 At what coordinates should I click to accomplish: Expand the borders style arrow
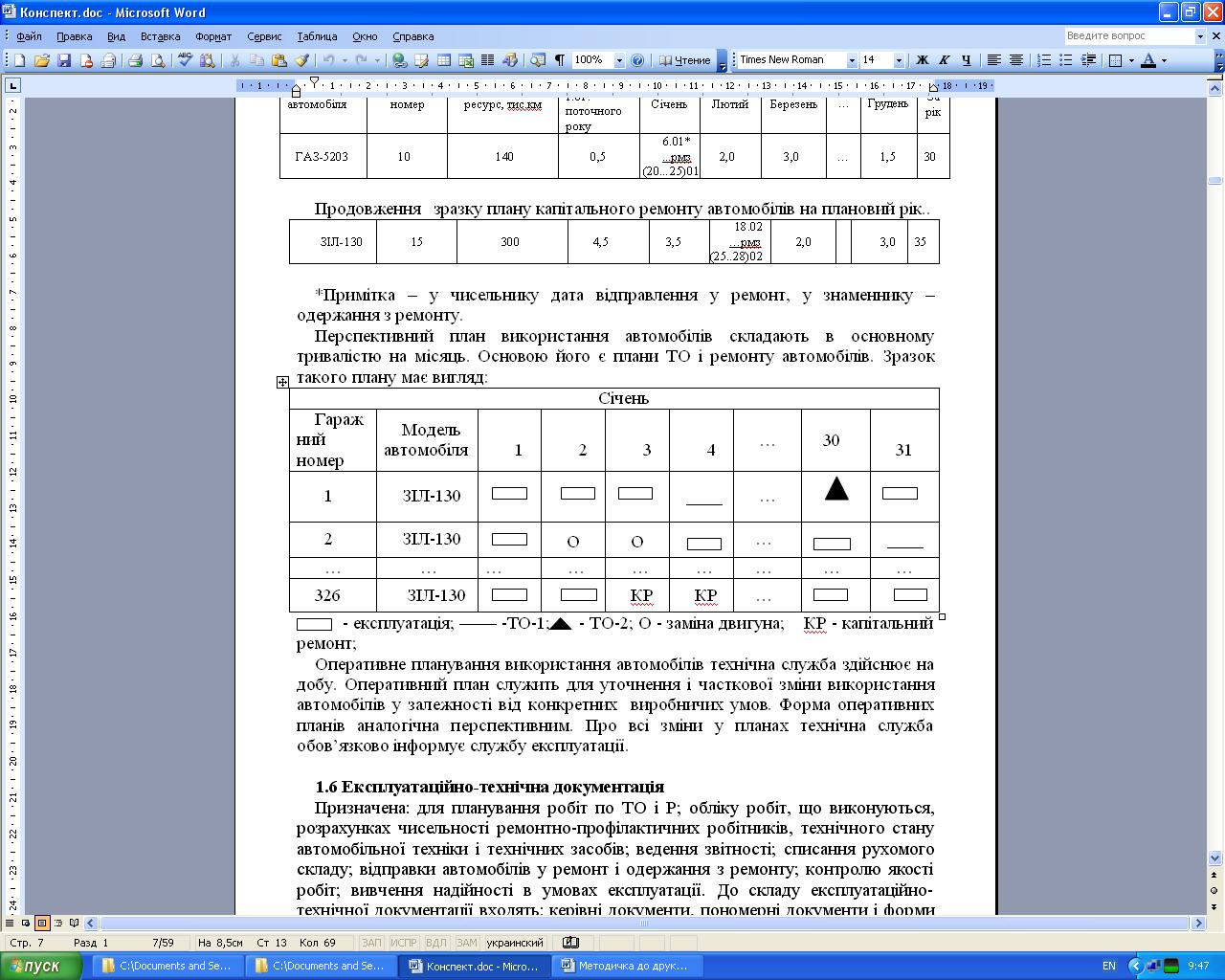pyautogui.click(x=1131, y=60)
